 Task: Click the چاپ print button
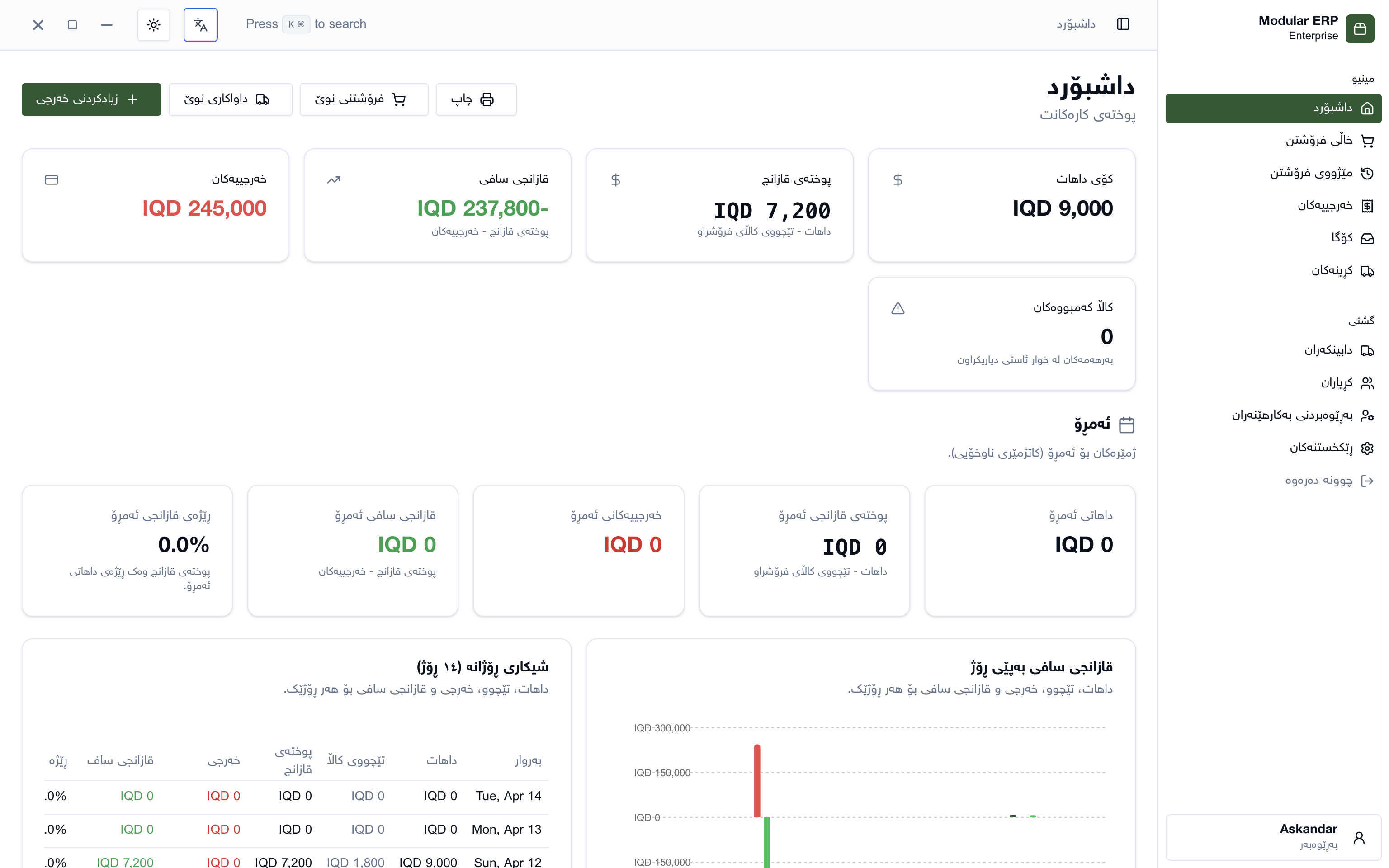[x=476, y=99]
